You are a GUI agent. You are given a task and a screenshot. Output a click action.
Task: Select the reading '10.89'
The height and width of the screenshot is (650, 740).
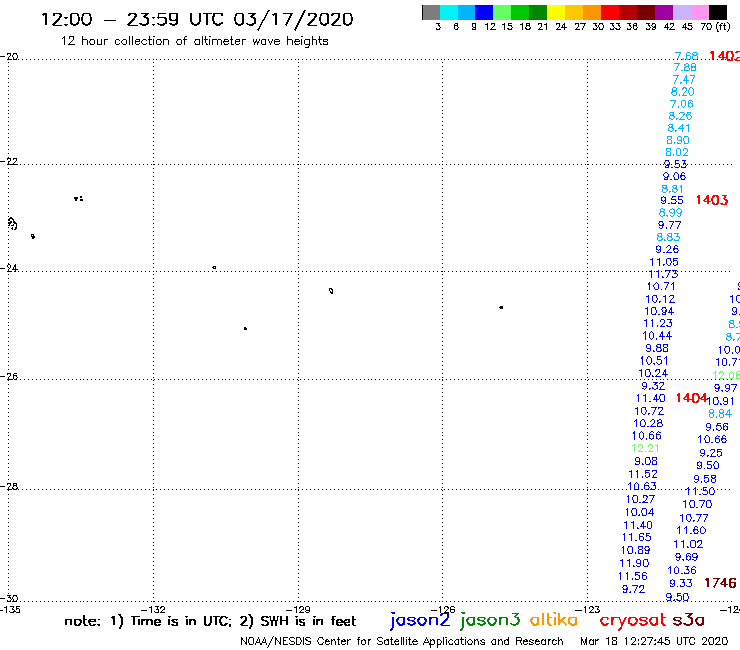635,550
